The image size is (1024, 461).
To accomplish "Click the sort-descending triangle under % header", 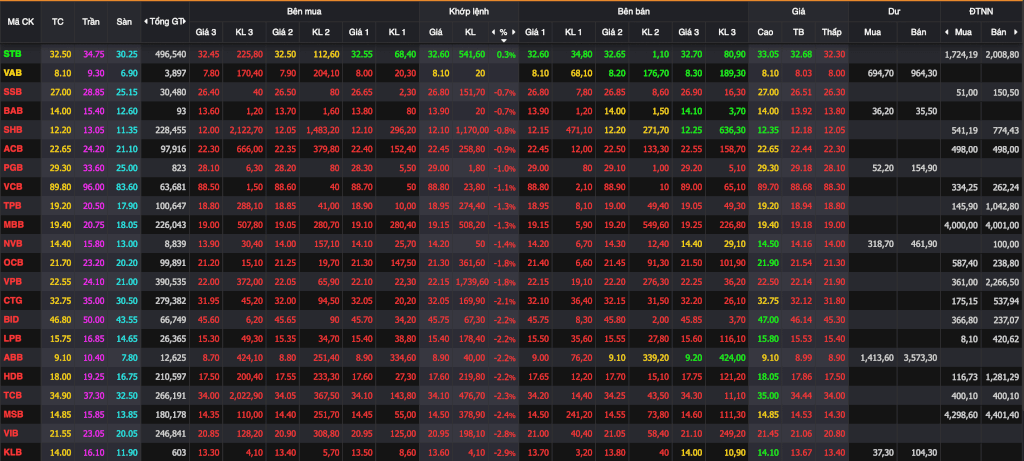I will point(504,40).
